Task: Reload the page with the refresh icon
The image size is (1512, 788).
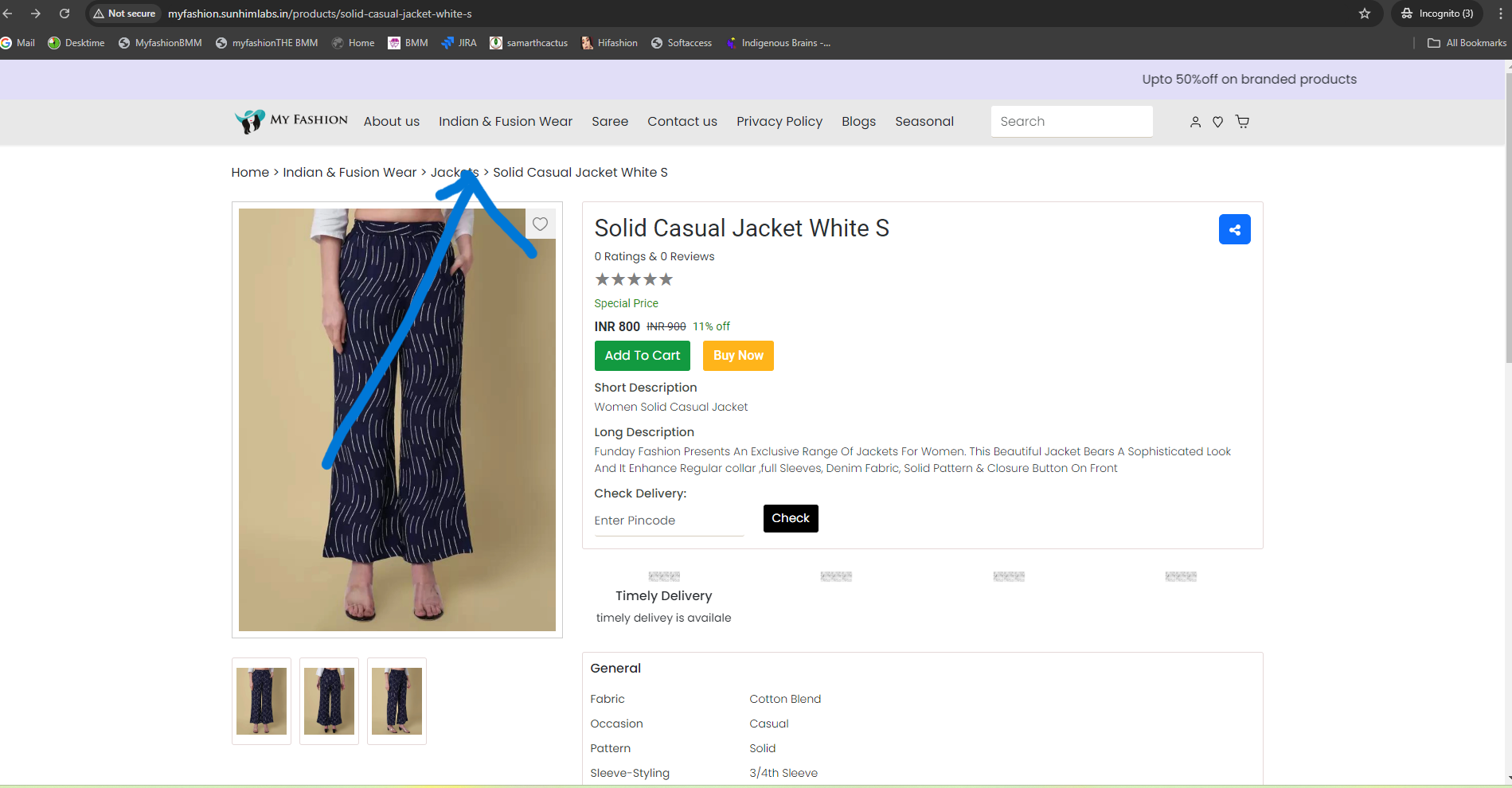Action: pyautogui.click(x=64, y=14)
